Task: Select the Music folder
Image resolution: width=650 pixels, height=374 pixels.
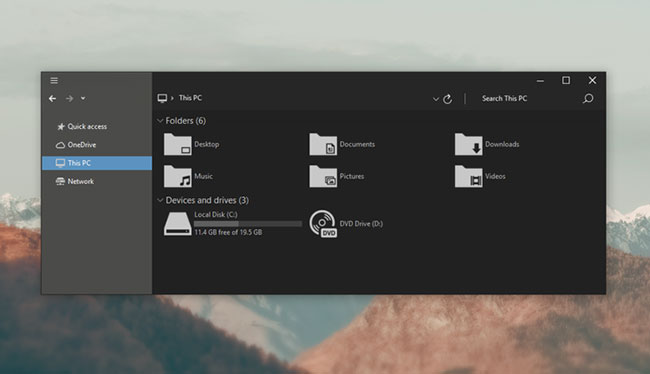Action: click(189, 176)
